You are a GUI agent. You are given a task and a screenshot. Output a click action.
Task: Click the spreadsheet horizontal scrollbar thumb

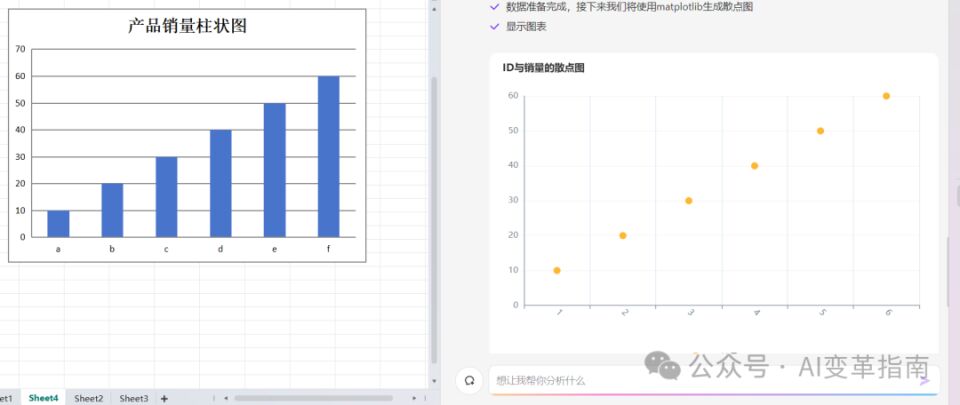(310, 398)
